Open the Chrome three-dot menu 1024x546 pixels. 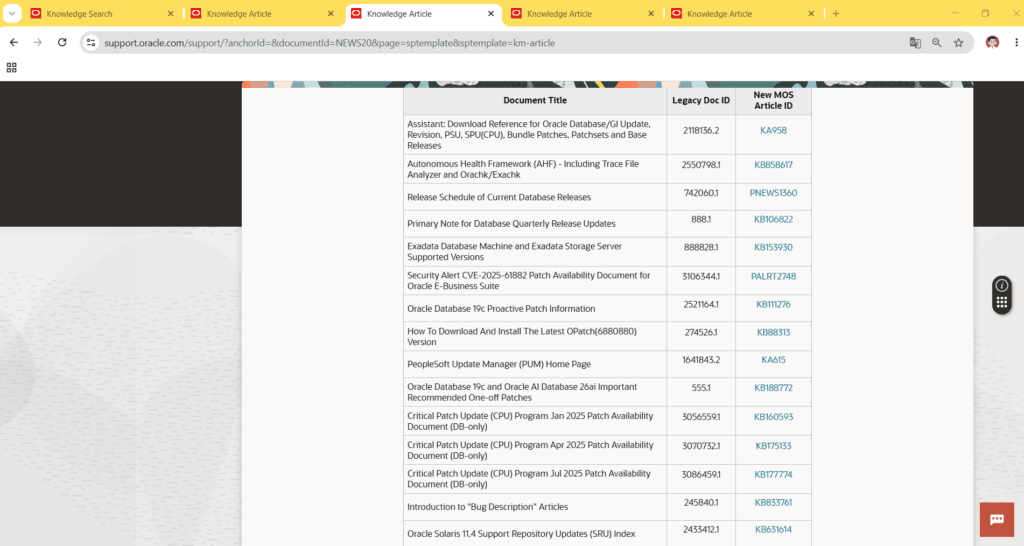[1016, 42]
